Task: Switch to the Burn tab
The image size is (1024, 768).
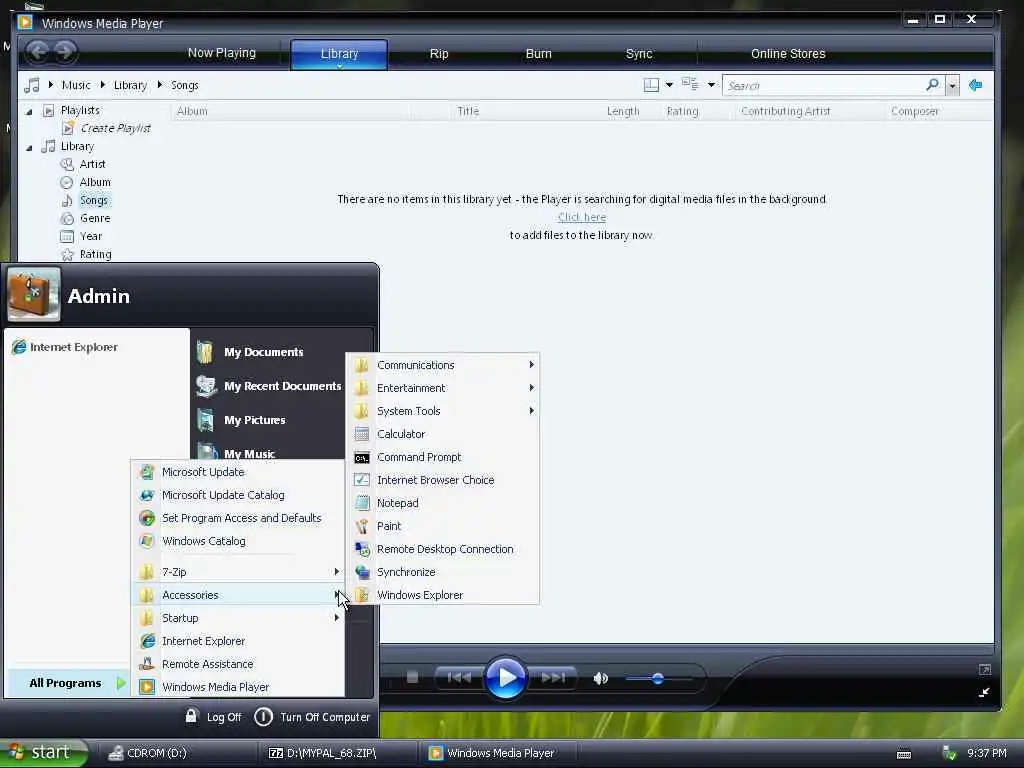Action: [538, 54]
